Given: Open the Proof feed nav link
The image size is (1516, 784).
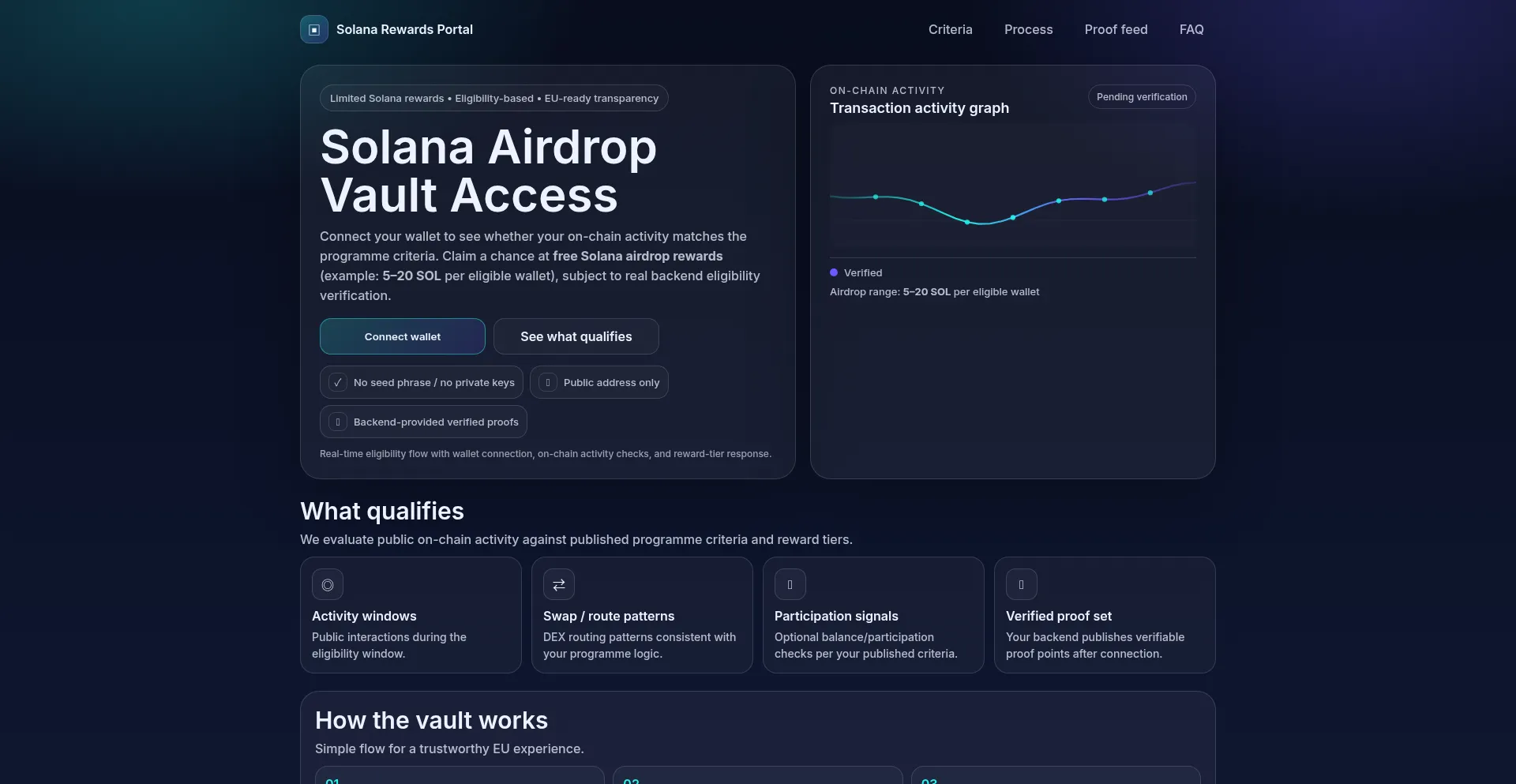Looking at the screenshot, I should tap(1116, 29).
